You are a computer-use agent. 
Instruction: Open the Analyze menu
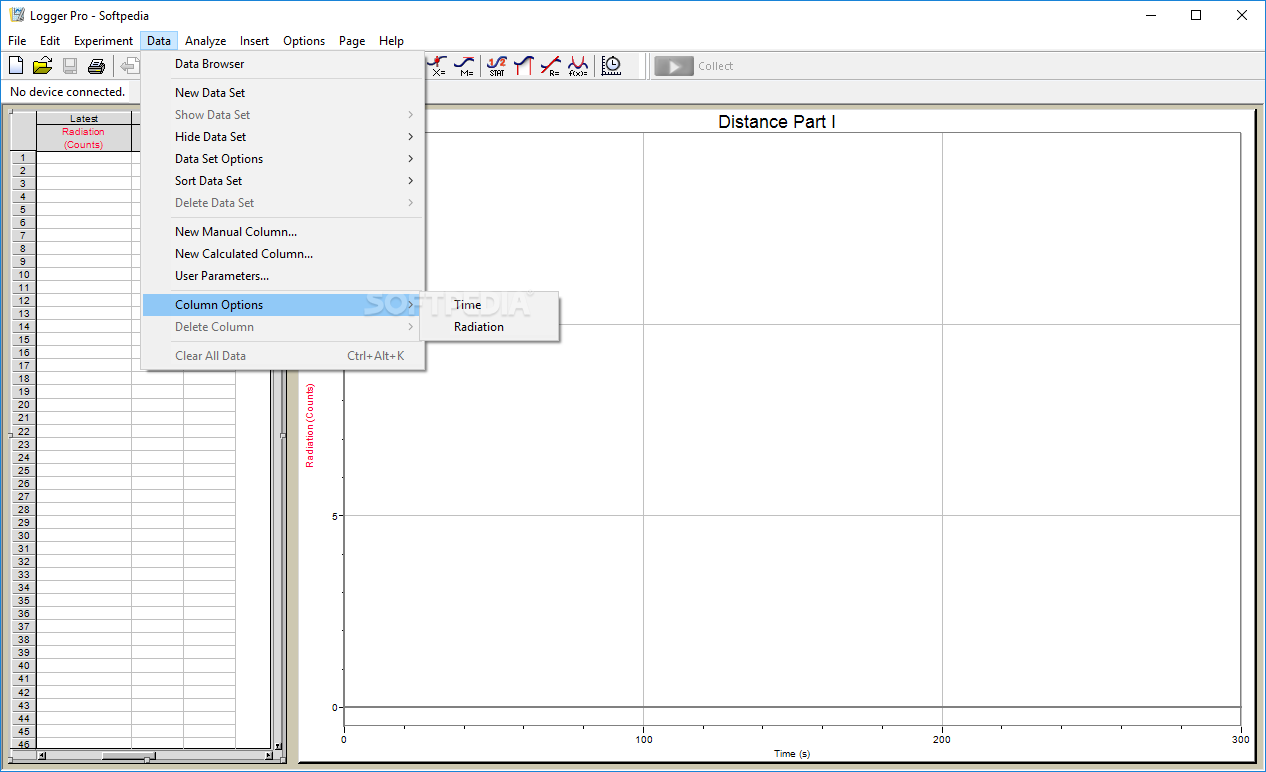205,41
